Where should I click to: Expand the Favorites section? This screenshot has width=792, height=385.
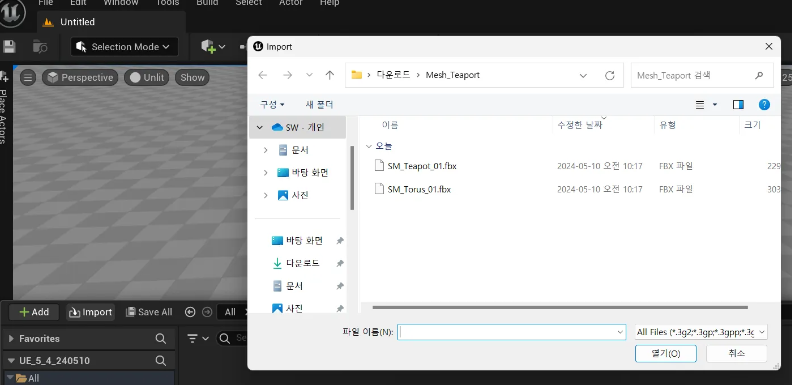pos(11,339)
